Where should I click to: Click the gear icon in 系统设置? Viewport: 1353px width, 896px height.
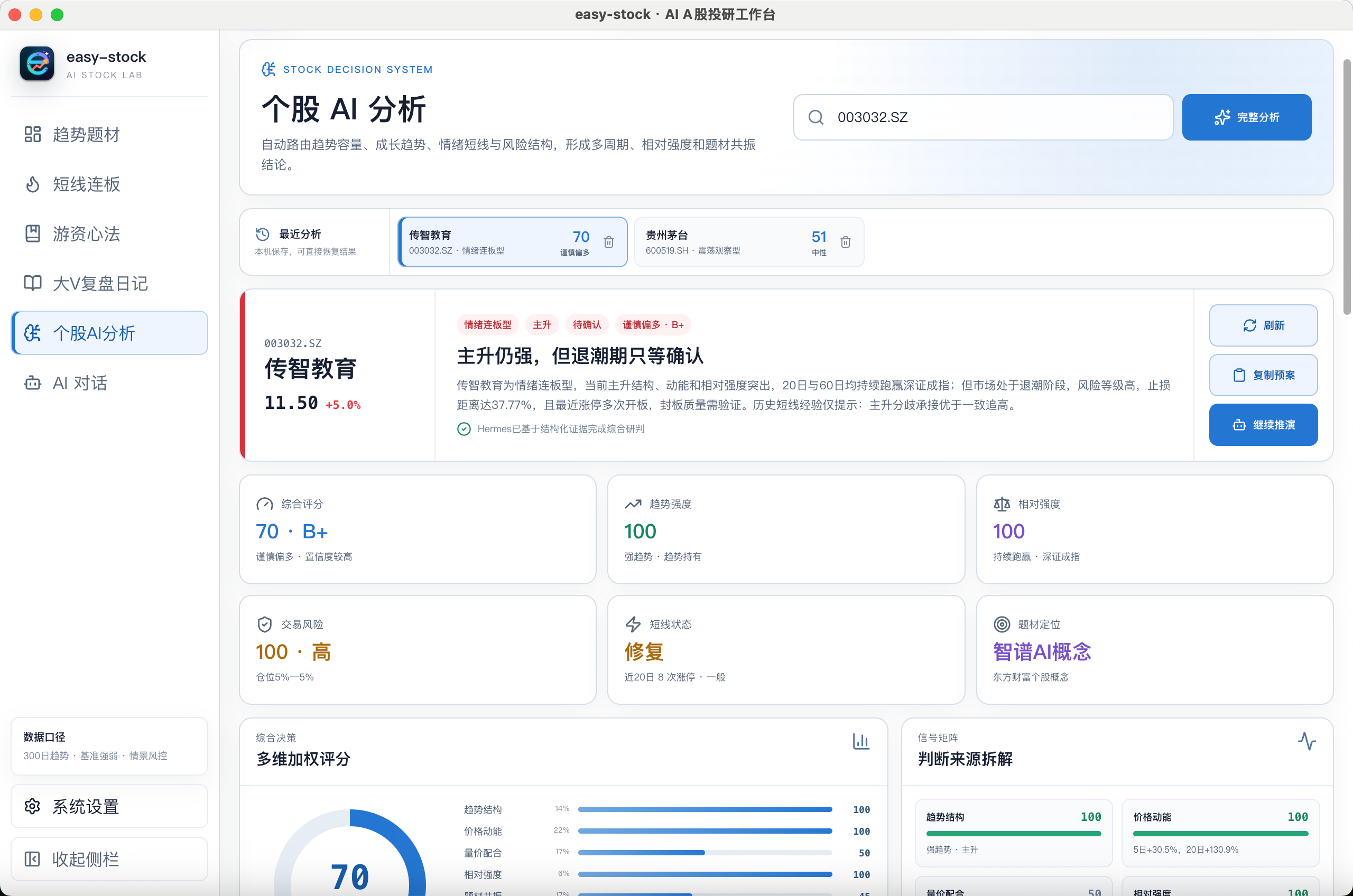[33, 806]
